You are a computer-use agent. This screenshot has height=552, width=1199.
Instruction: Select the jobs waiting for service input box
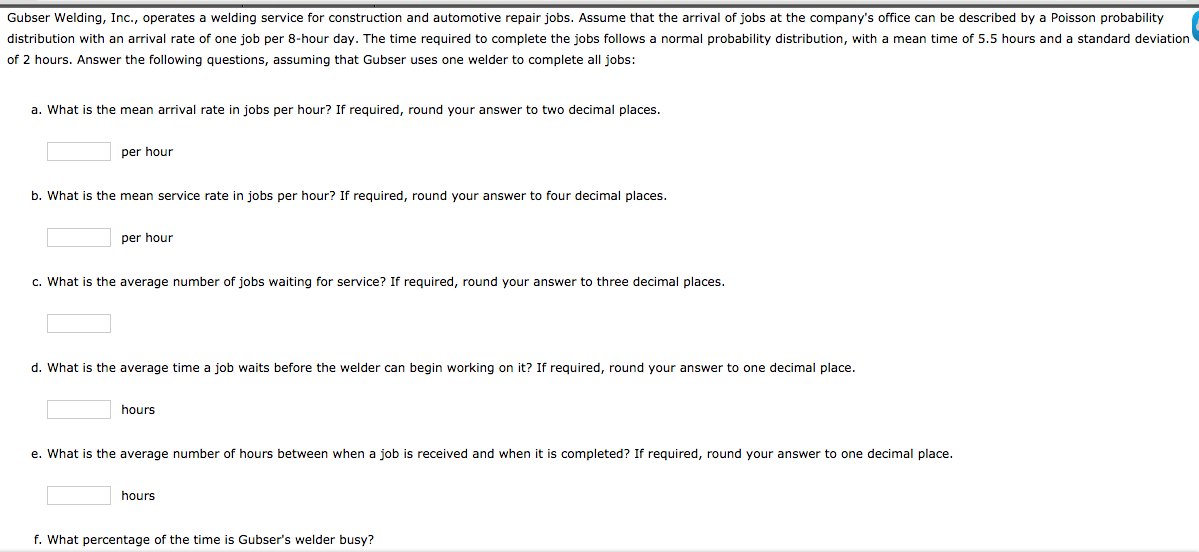[x=79, y=324]
